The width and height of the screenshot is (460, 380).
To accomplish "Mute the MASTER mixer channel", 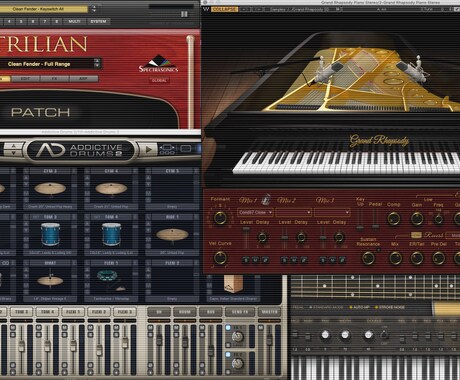I will coord(261,327).
